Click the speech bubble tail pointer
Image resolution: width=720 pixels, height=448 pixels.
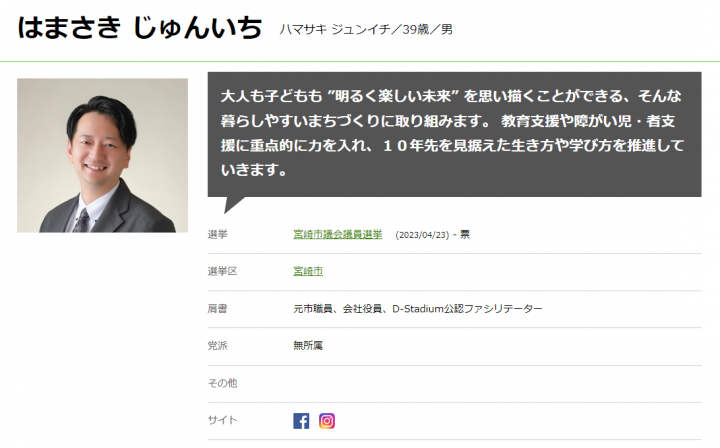pyautogui.click(x=233, y=205)
